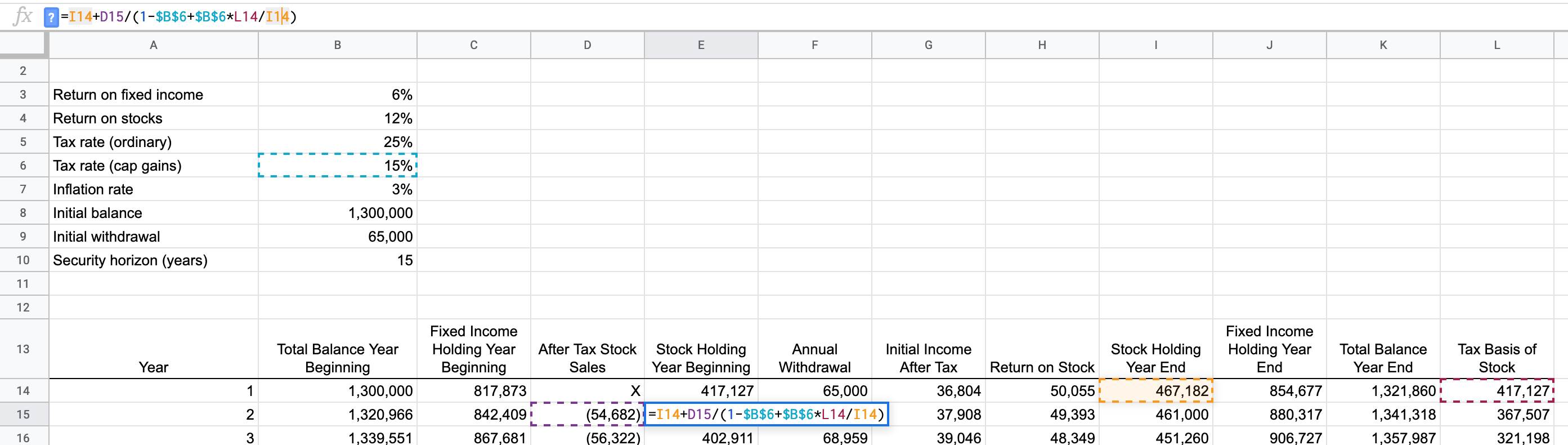Image resolution: width=1568 pixels, height=445 pixels.
Task: Click the cell E15 formula editor
Action: click(x=767, y=415)
